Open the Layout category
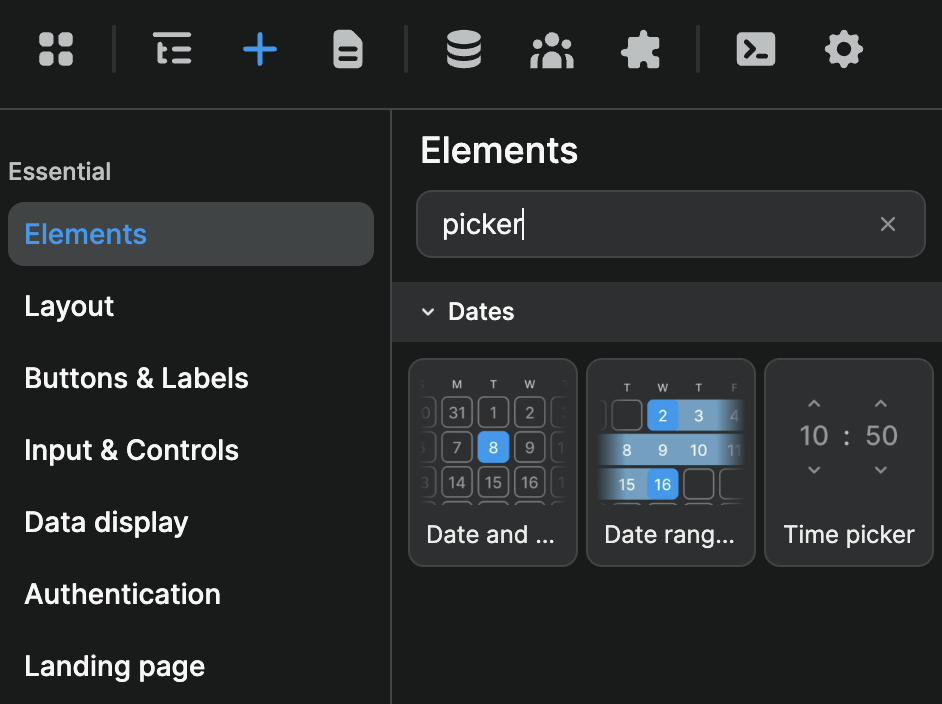The height and width of the screenshot is (704, 942). [69, 306]
